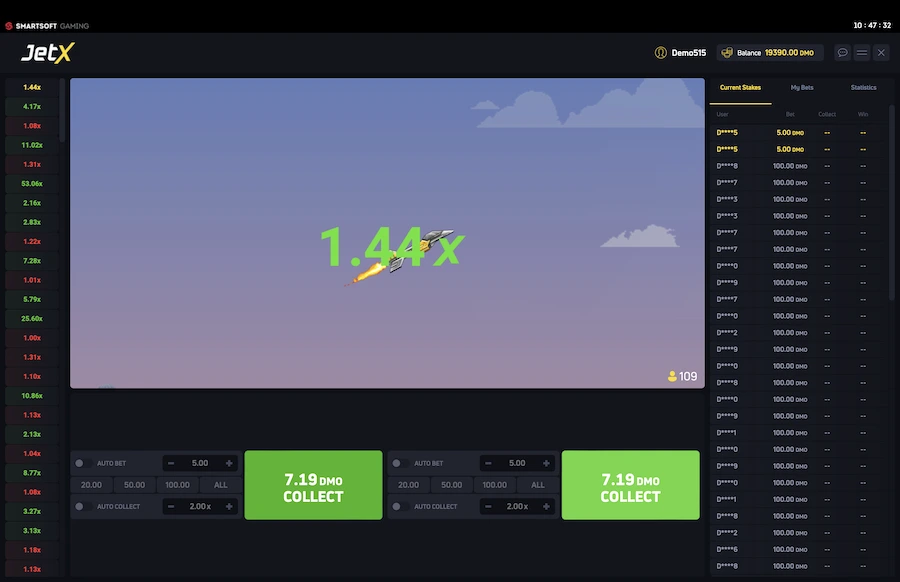
Task: Click the Demo515 username
Action: click(x=689, y=53)
